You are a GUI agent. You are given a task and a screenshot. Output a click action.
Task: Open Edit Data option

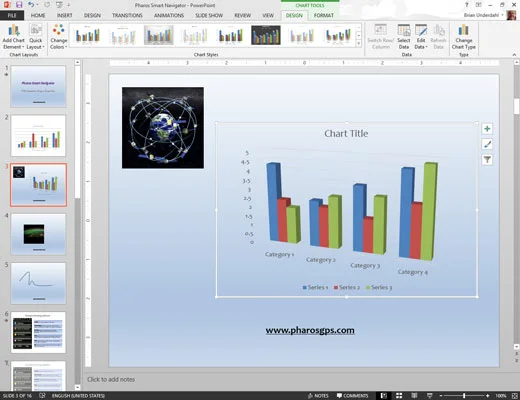421,37
